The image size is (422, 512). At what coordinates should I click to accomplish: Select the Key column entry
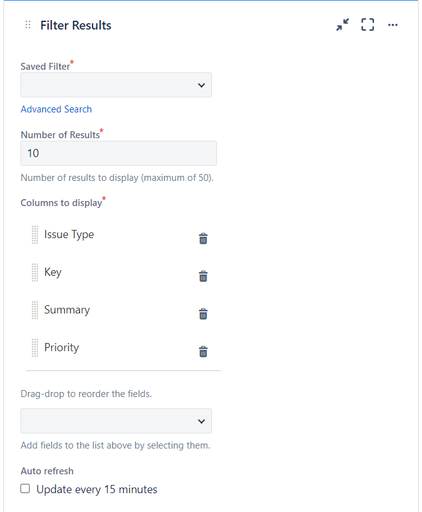53,272
